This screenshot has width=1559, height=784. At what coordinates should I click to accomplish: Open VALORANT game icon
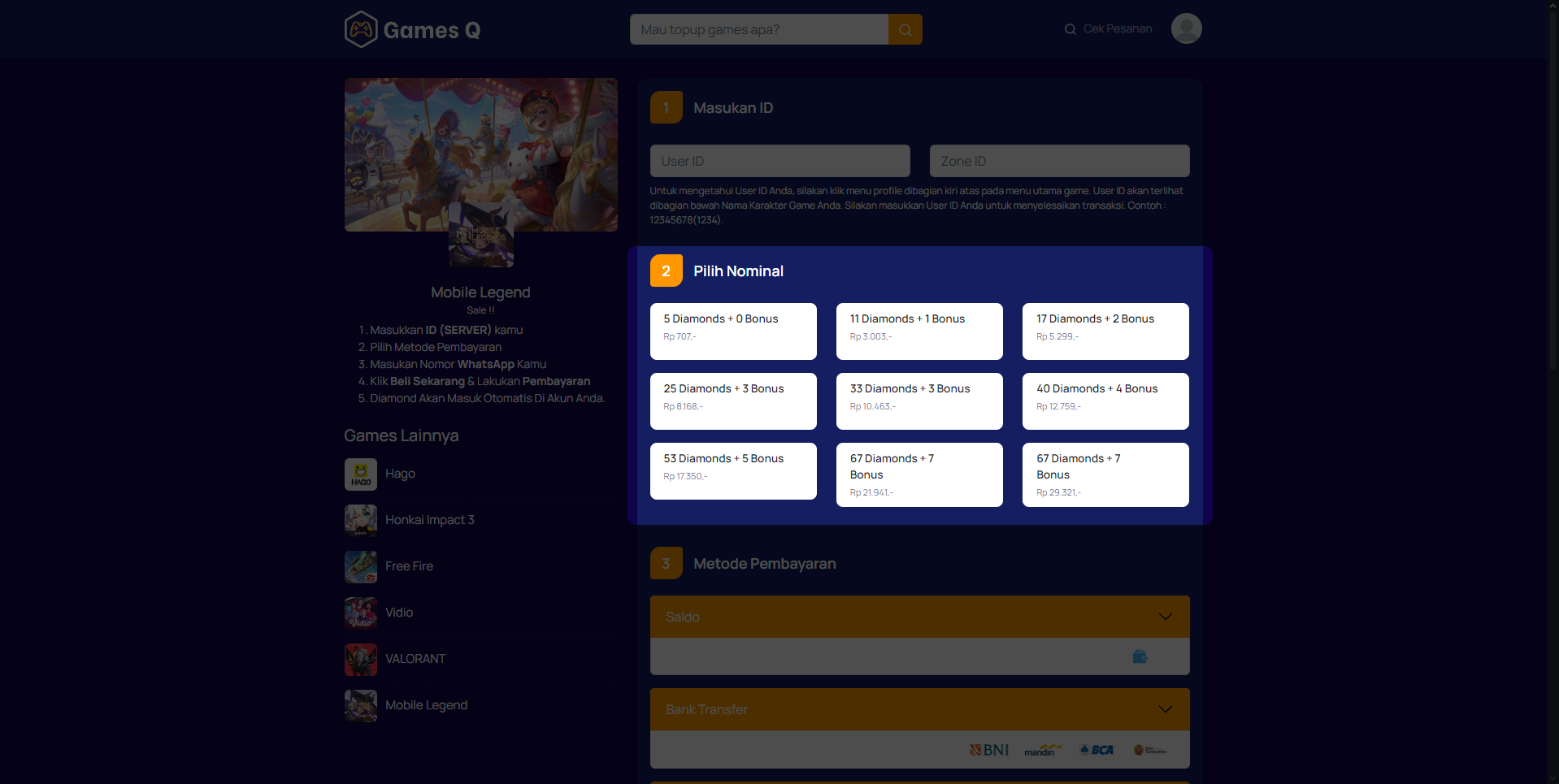(361, 660)
